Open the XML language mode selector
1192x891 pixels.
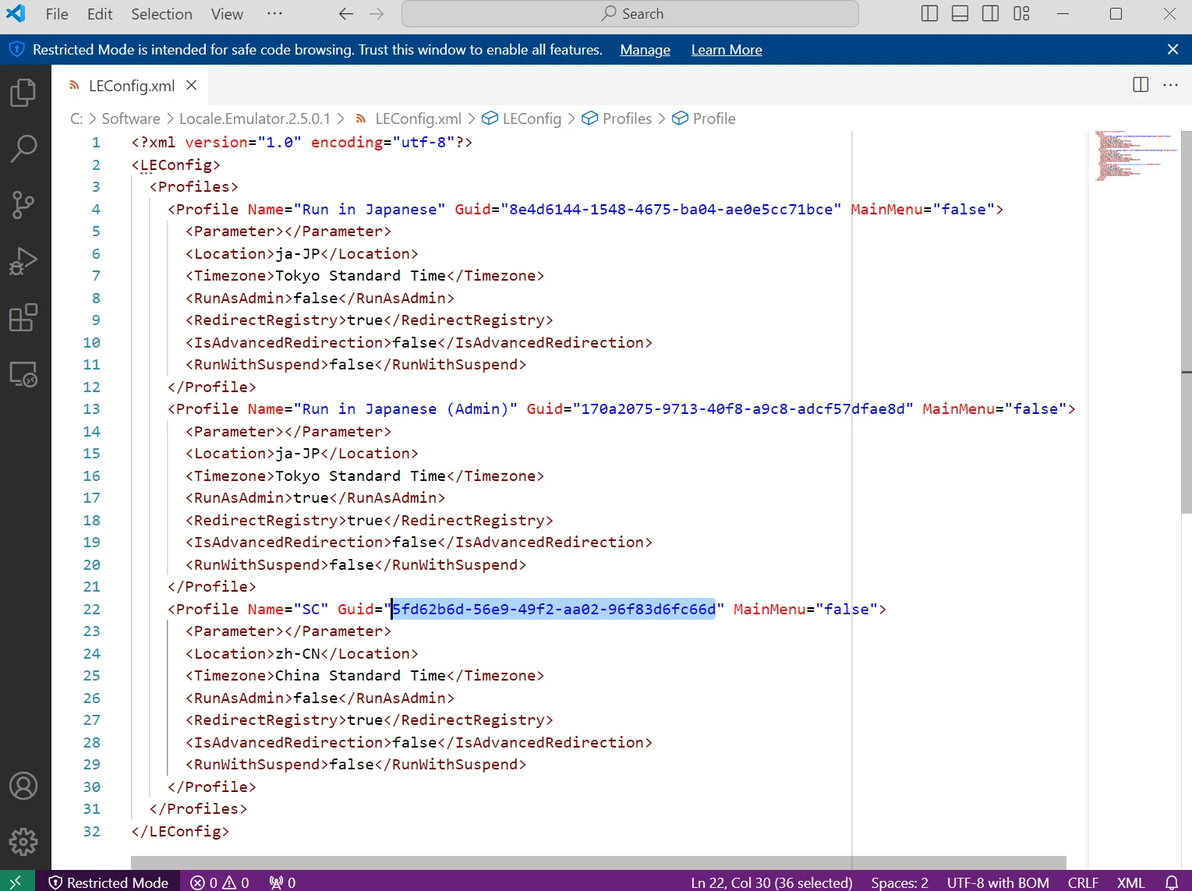click(1130, 883)
